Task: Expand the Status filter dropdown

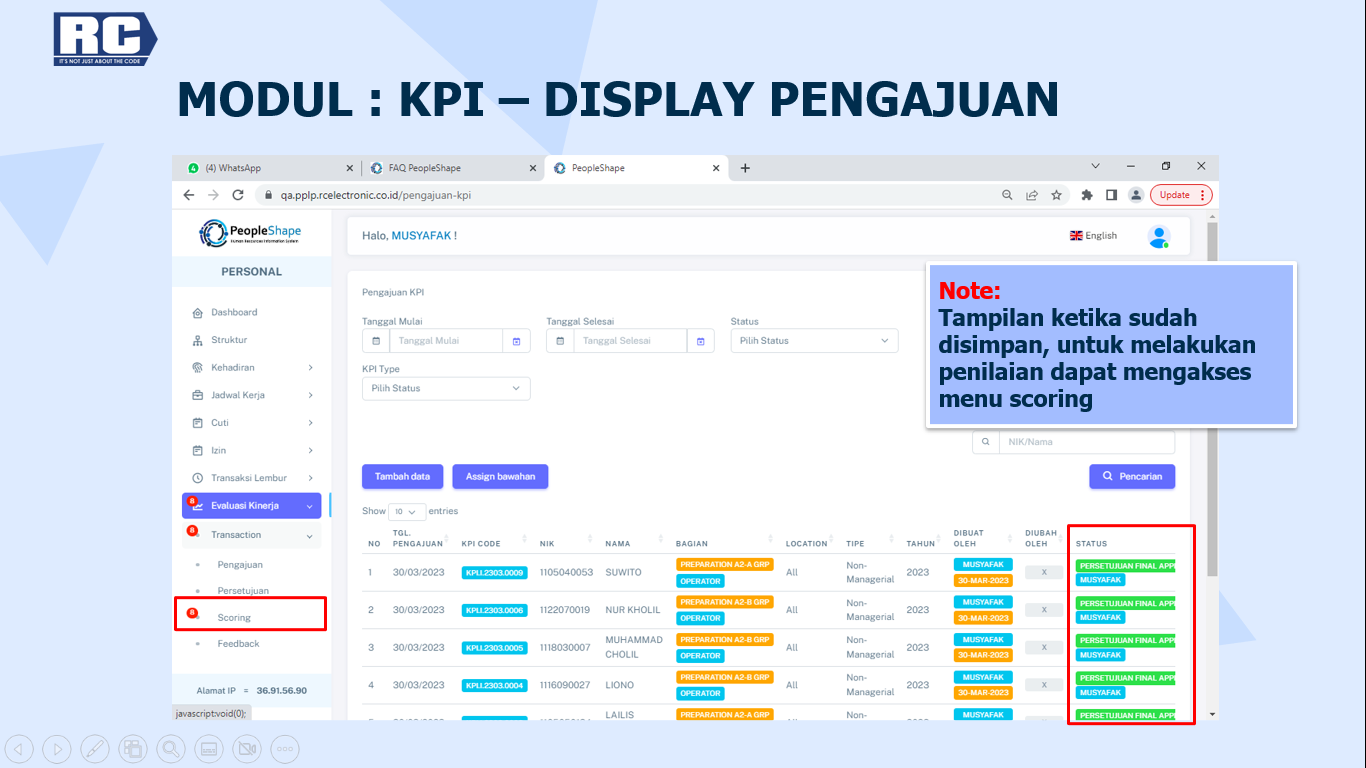Action: click(x=814, y=341)
